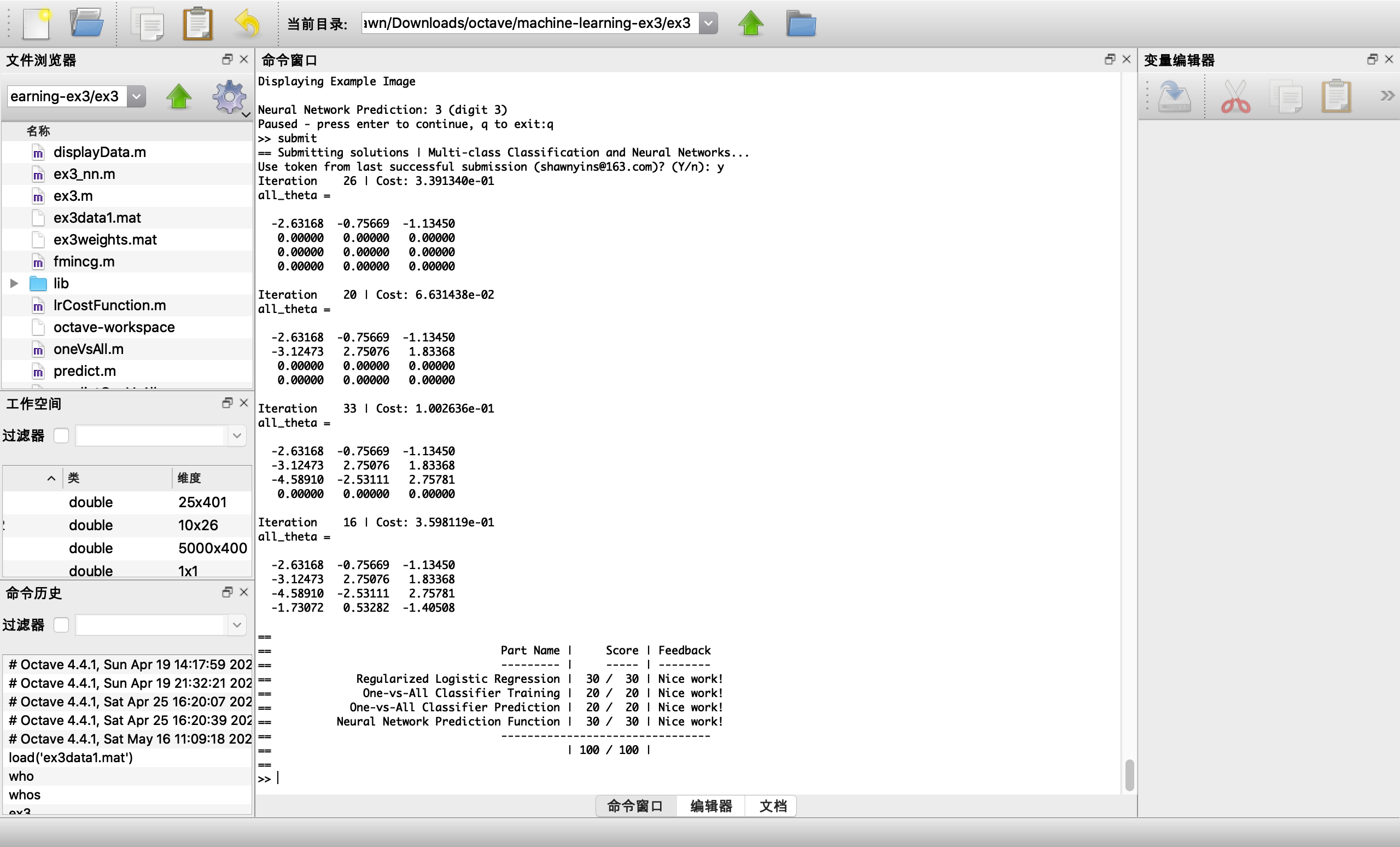Open the current directory dropdown in the toolbar
Viewport: 1400px width, 847px height.
708,24
